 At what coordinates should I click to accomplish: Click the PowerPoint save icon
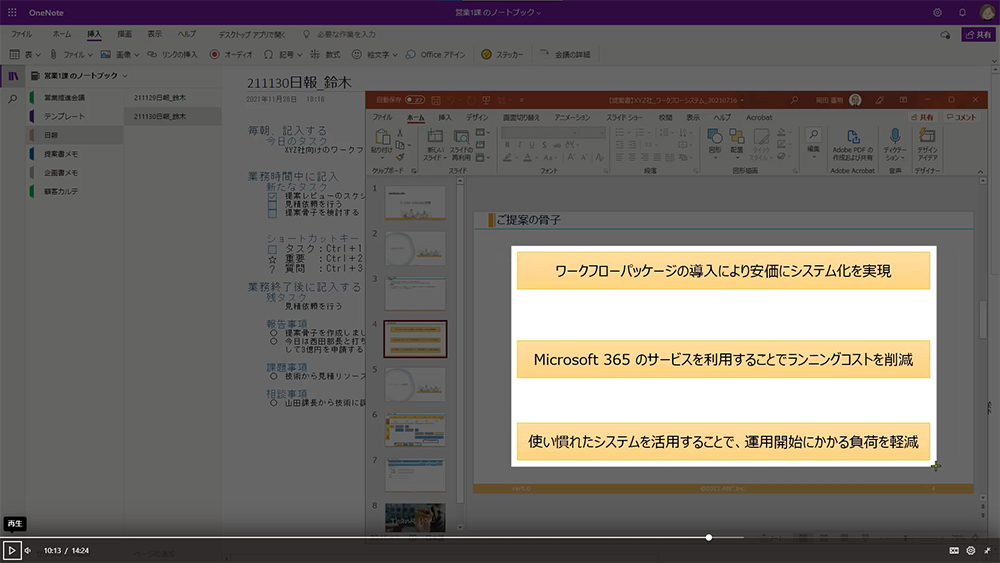point(436,100)
